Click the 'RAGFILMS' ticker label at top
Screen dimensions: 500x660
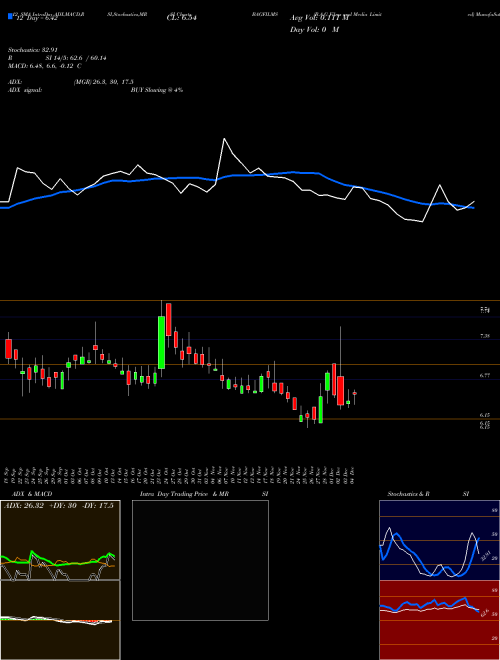coord(265,14)
